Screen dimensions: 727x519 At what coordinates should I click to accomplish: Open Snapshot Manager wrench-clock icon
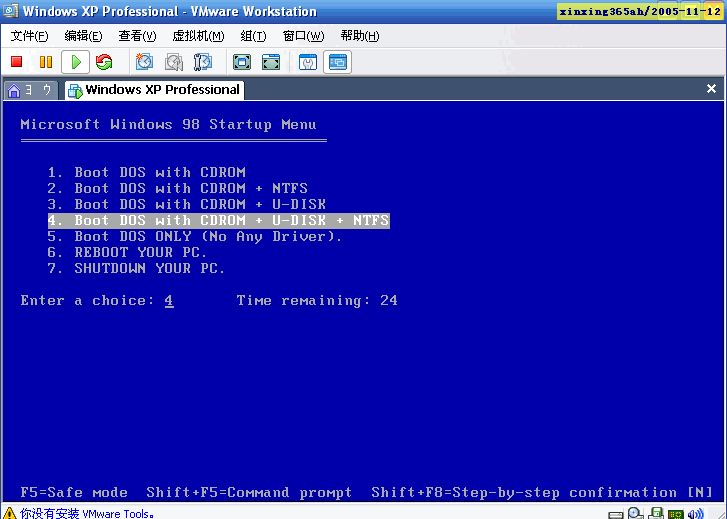coord(202,62)
